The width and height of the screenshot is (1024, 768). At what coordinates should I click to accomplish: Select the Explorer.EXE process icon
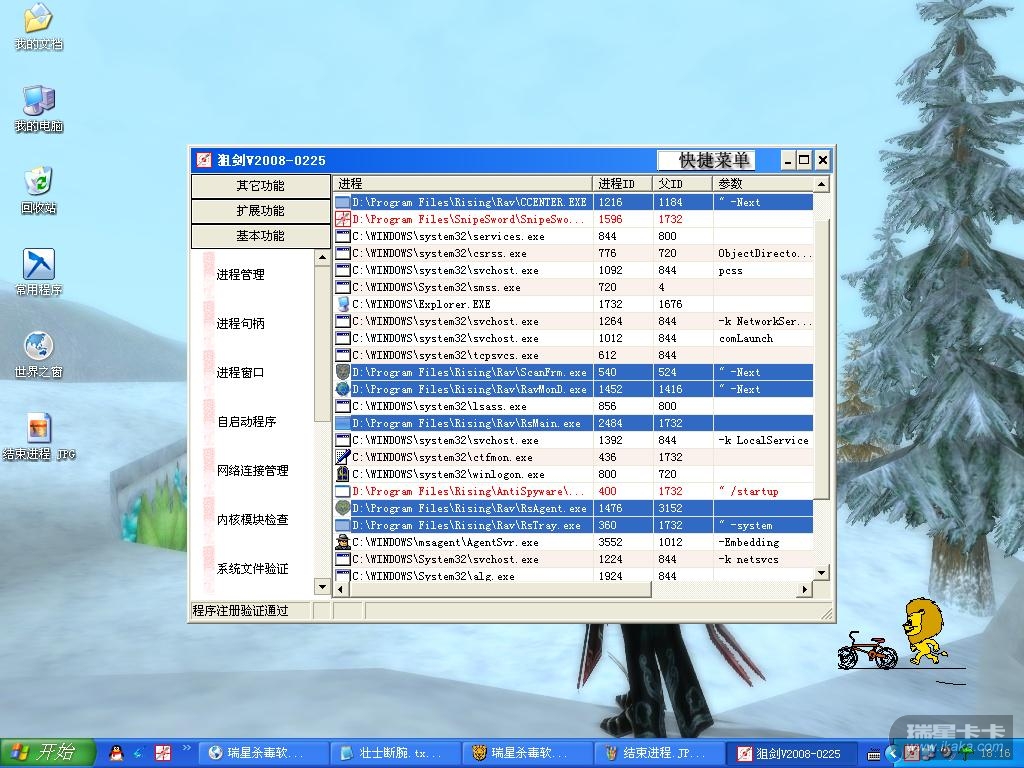coord(343,304)
